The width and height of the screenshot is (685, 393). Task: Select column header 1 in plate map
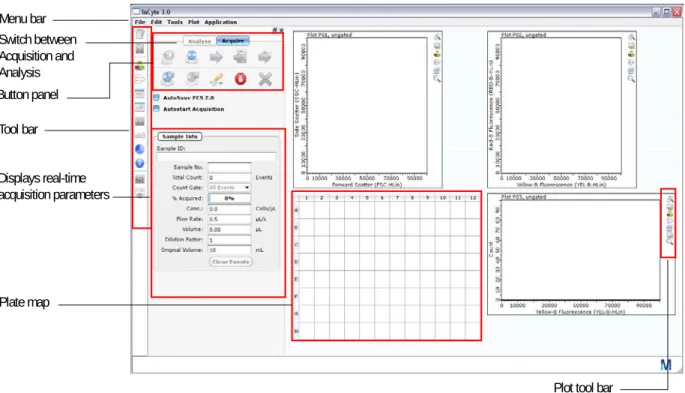307,198
